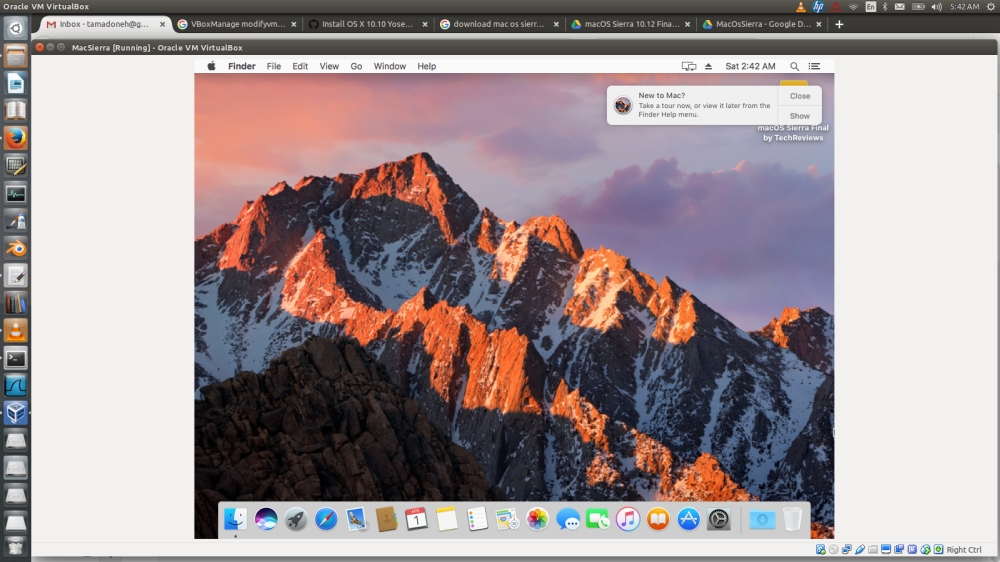The width and height of the screenshot is (1000, 562).
Task: Open the Help menu in Finder
Action: click(427, 66)
